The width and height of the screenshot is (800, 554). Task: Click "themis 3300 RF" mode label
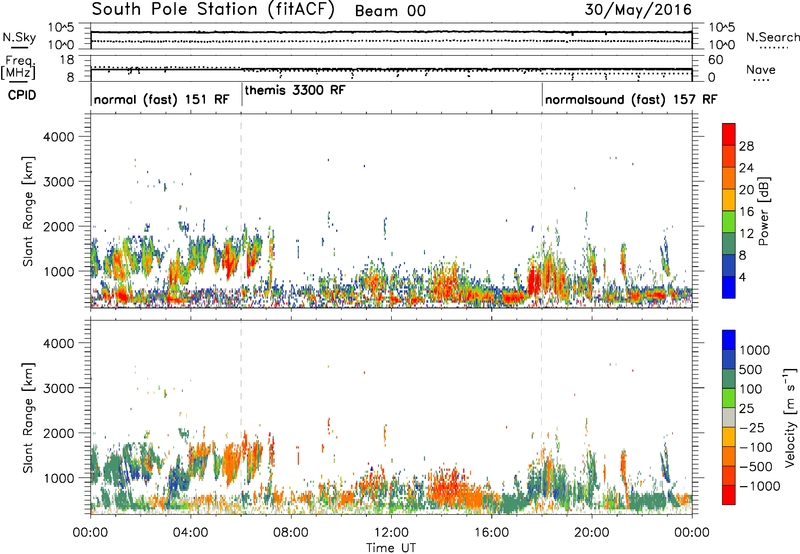(295, 90)
